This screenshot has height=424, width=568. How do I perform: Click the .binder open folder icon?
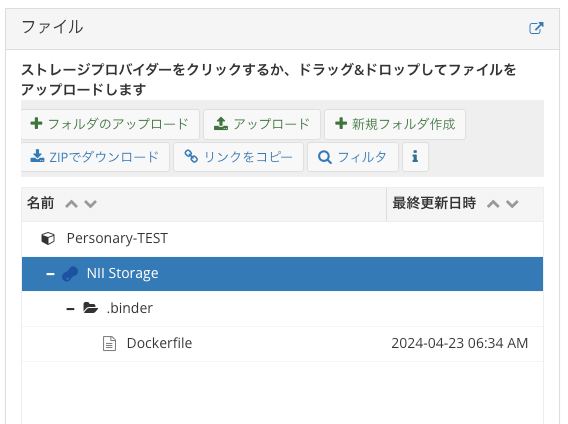pos(91,308)
